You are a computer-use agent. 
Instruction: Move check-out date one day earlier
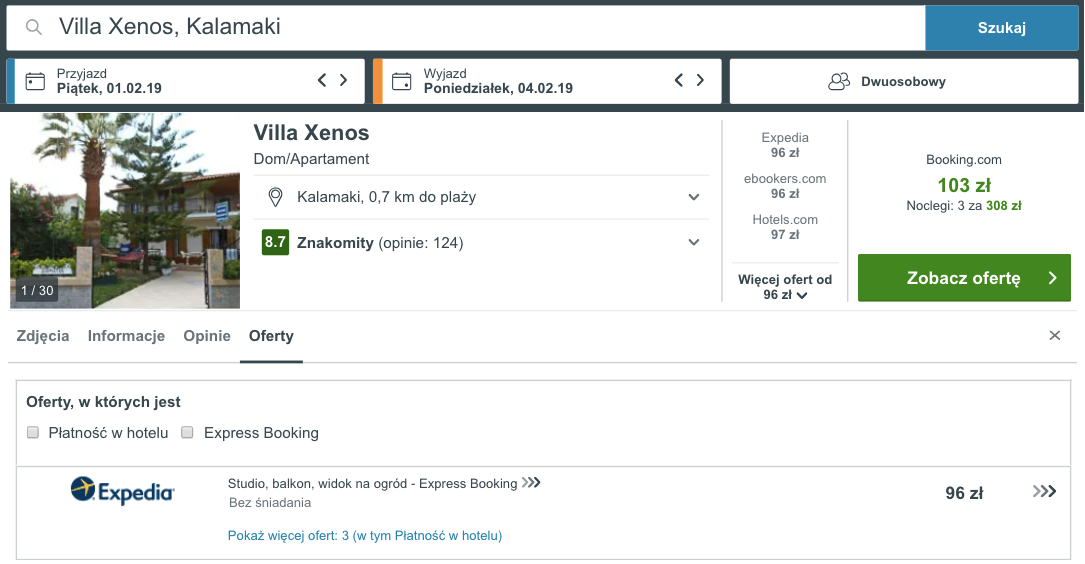point(679,80)
